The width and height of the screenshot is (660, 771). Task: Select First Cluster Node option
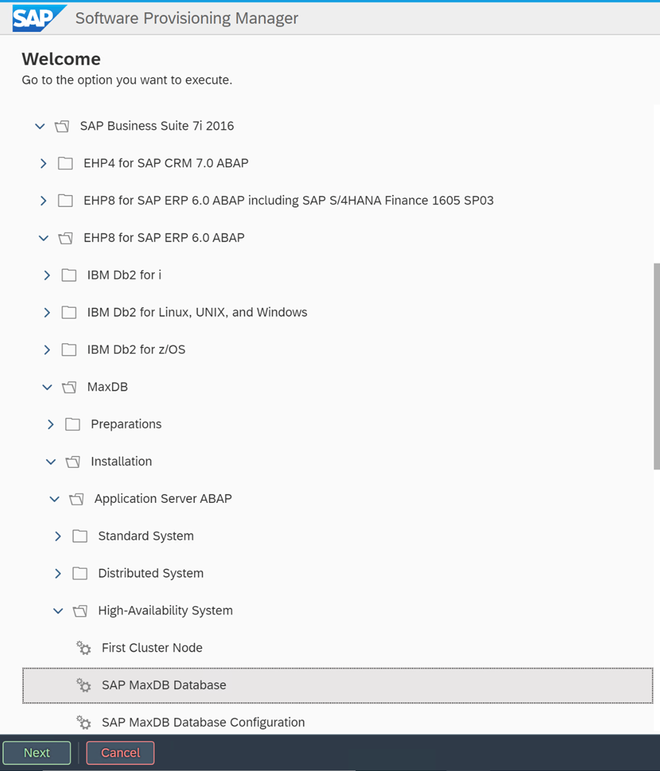point(151,648)
